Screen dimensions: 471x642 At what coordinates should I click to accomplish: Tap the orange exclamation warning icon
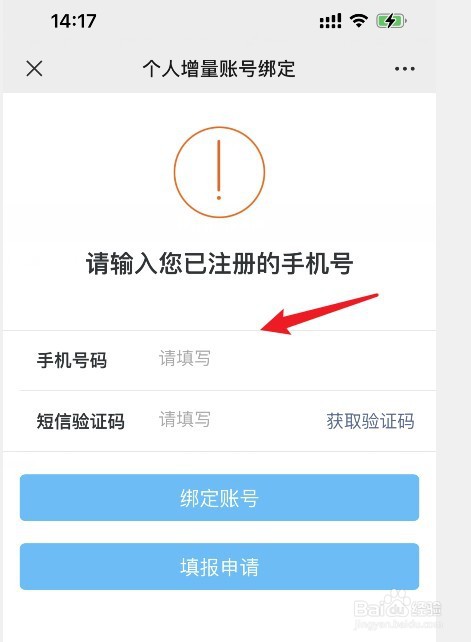[x=219, y=172]
